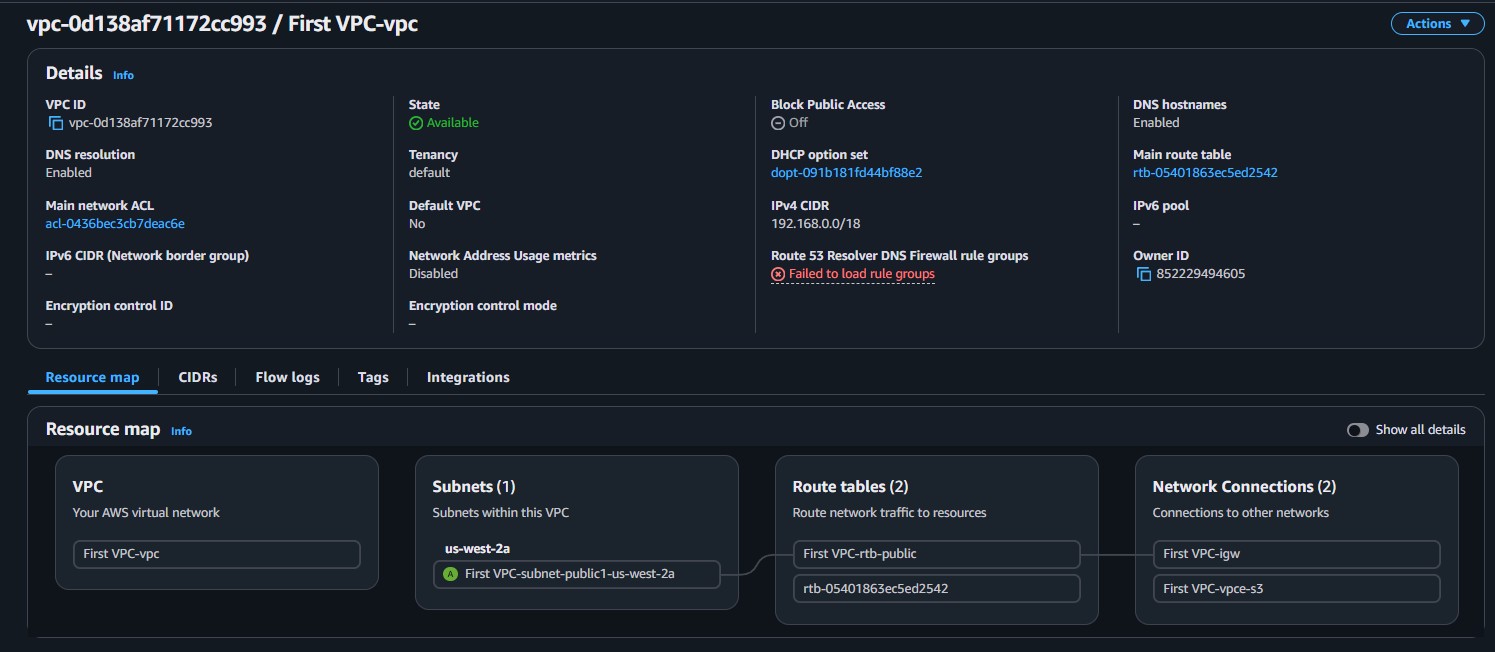Click the green Available state icon
Image resolution: width=1495 pixels, height=652 pixels.
pyautogui.click(x=414, y=122)
